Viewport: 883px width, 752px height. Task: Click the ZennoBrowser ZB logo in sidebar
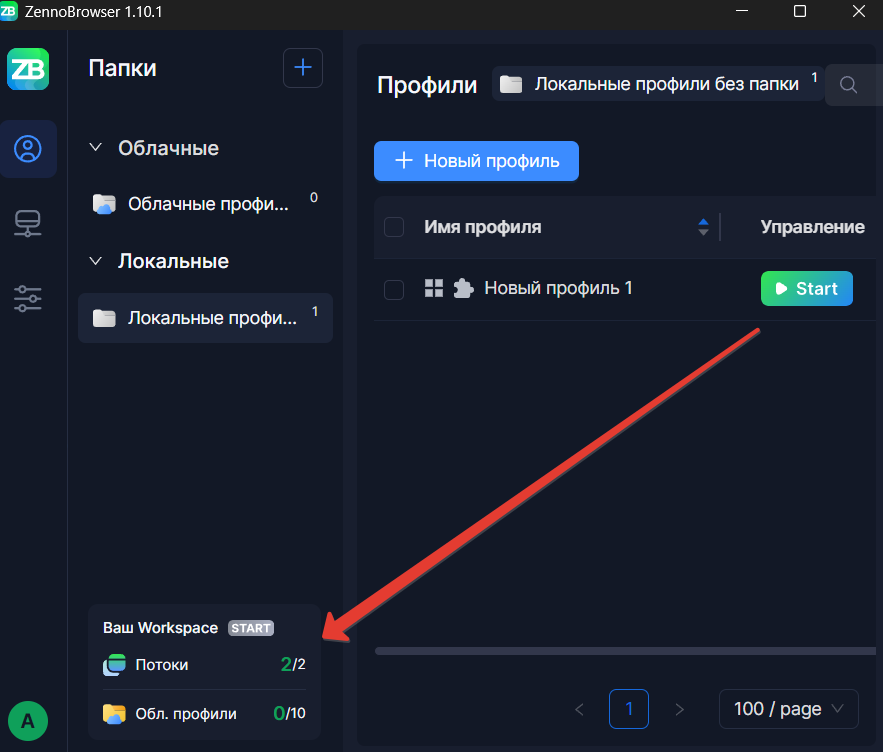[x=28, y=69]
